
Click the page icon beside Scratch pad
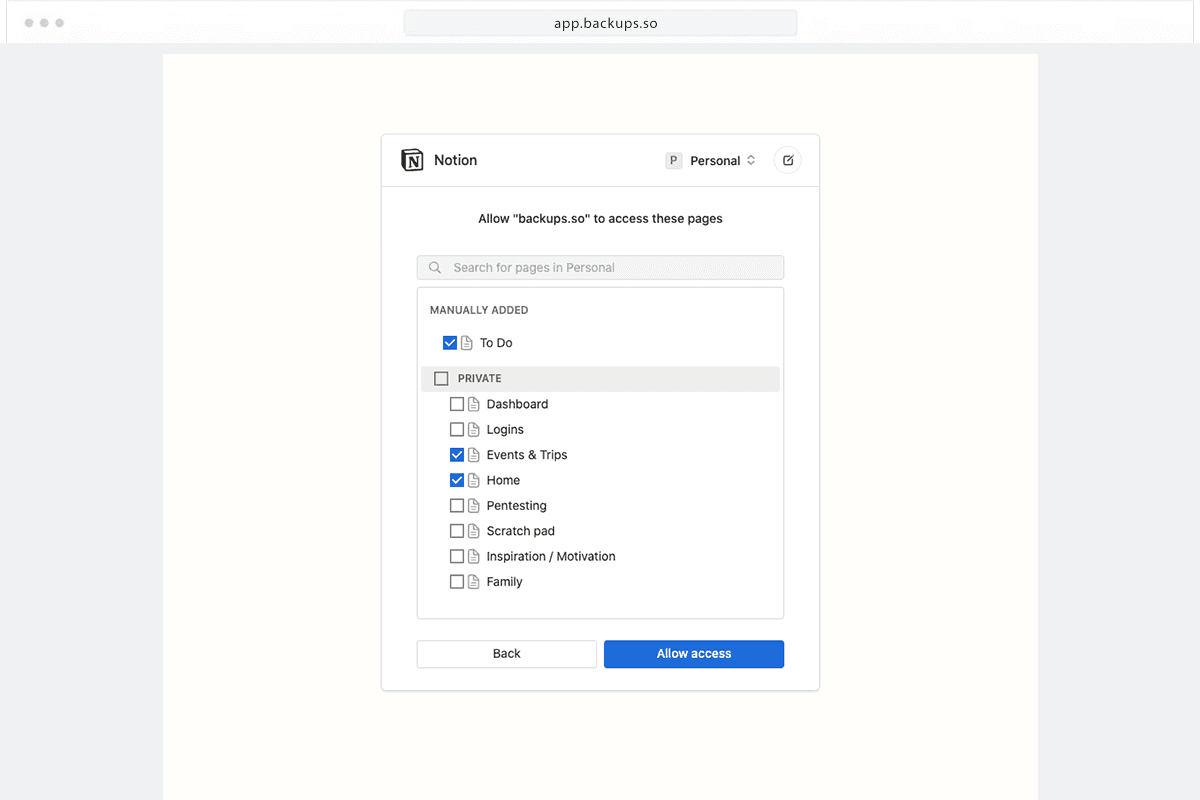coord(475,530)
